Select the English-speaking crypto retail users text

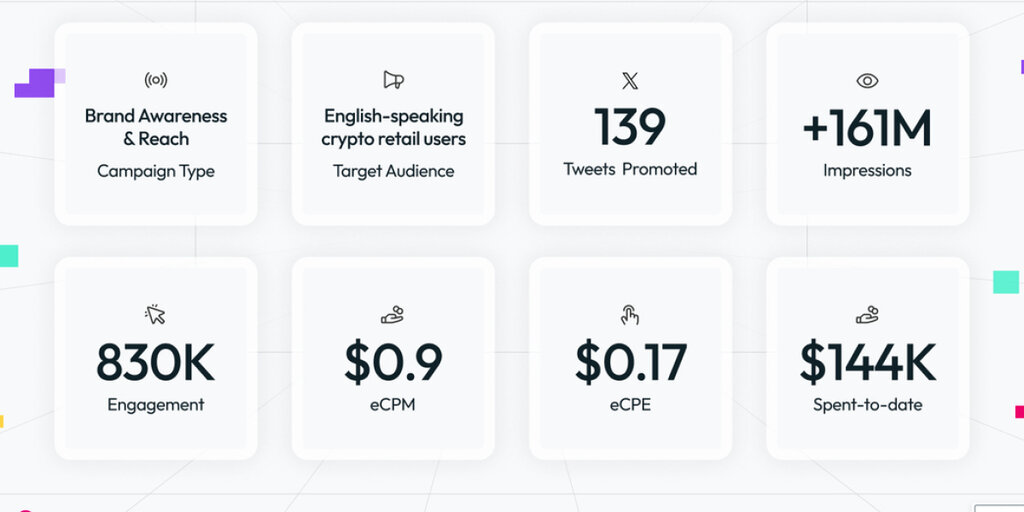[x=394, y=127]
